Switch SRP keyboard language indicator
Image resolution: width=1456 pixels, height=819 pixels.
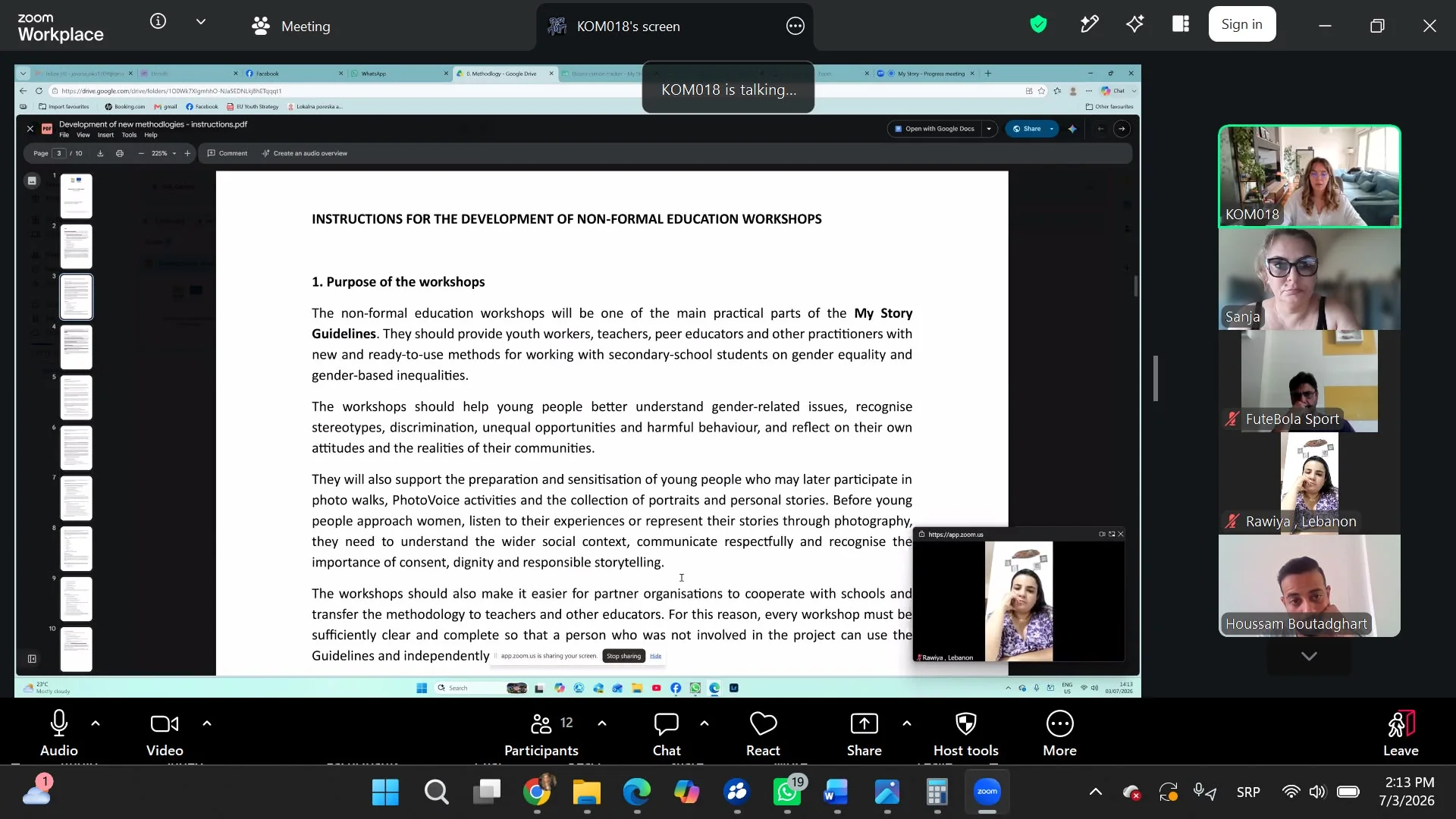point(1248,792)
